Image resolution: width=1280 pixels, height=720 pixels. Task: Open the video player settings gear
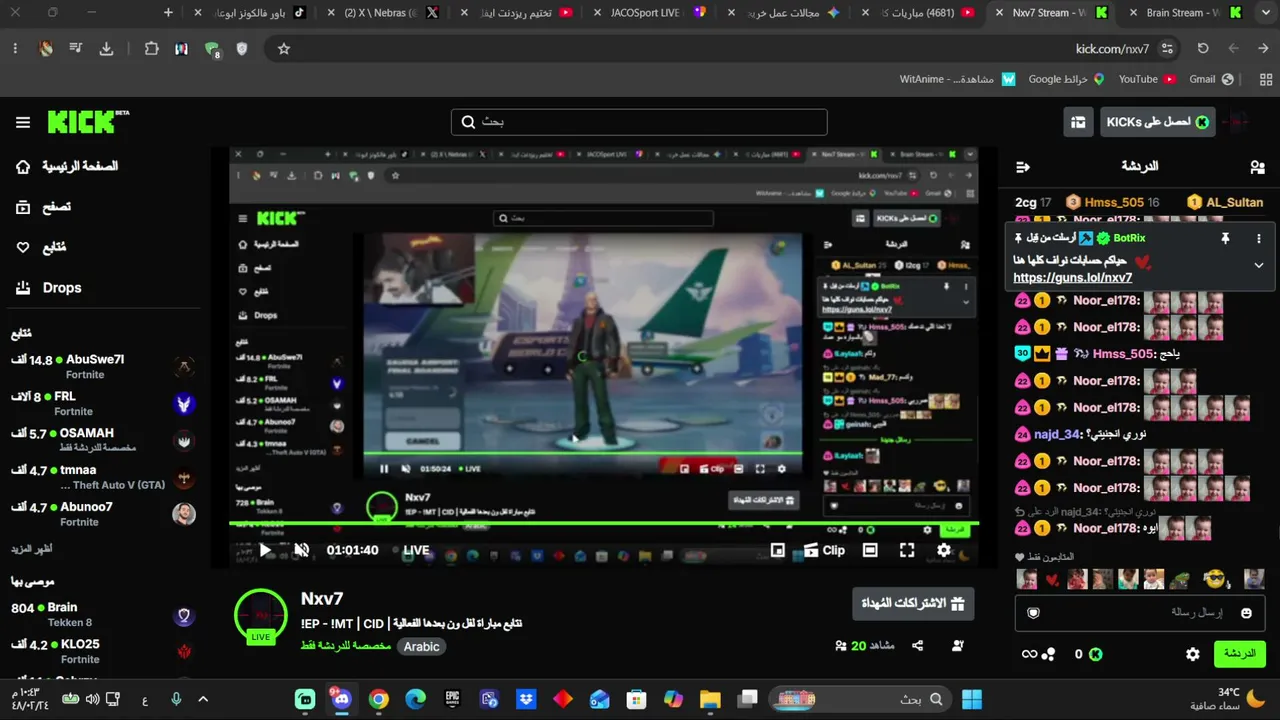tap(944, 550)
